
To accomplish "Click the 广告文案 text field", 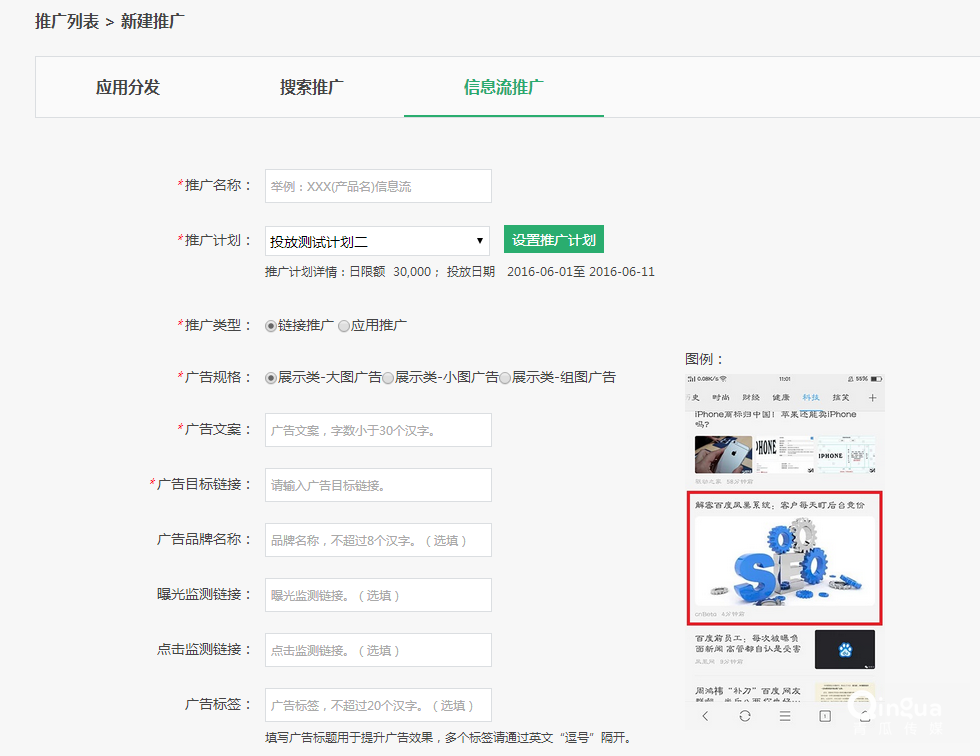I will pyautogui.click(x=378, y=430).
